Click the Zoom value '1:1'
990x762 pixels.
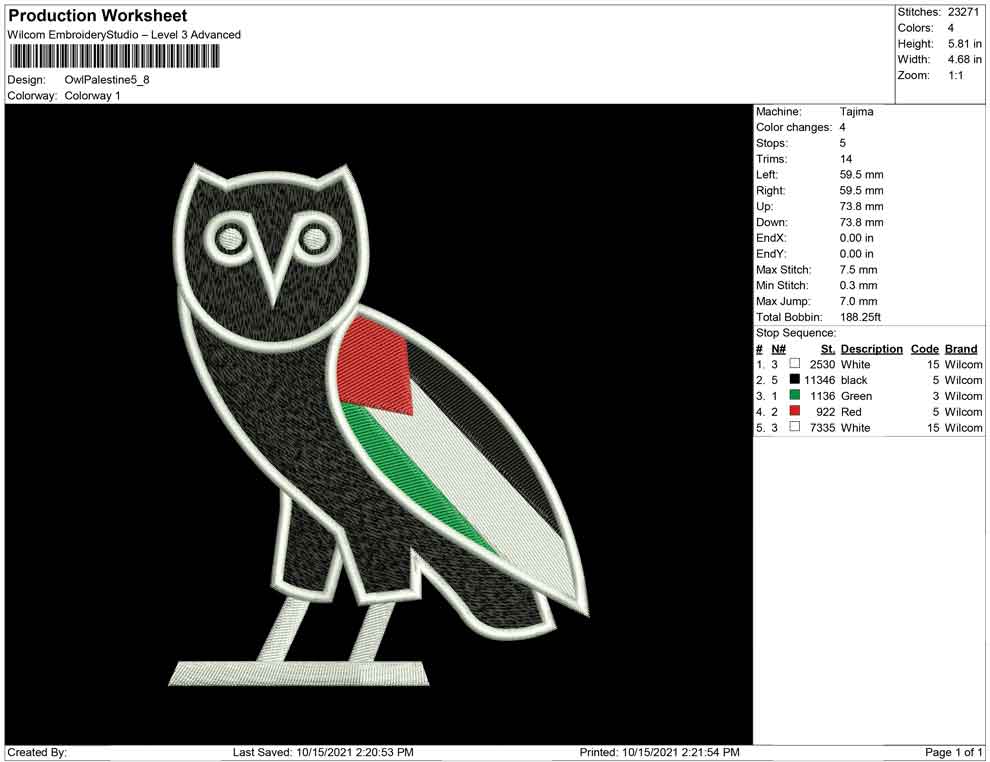click(x=955, y=75)
